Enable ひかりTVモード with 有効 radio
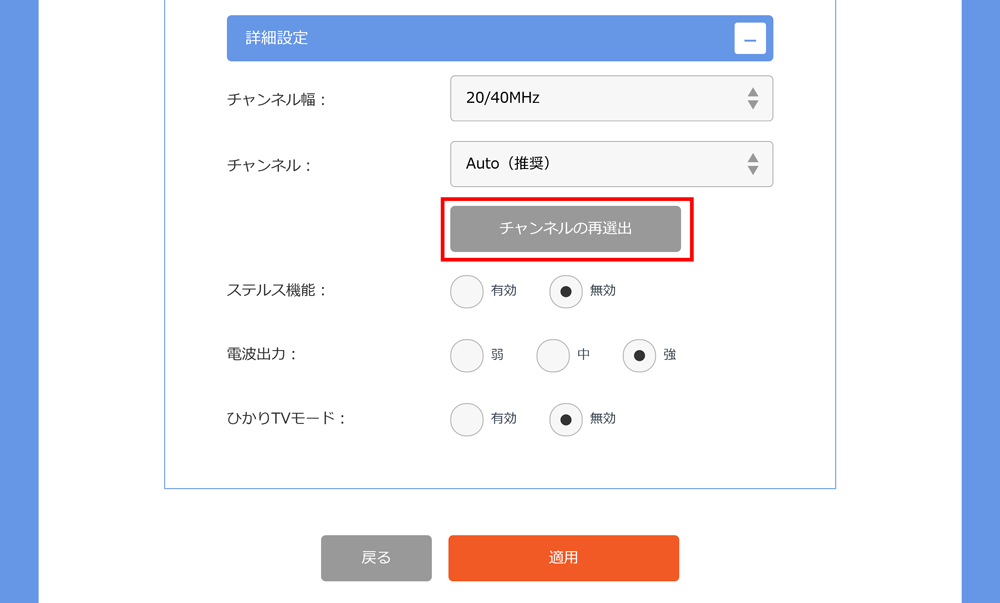1000x603 pixels. [x=467, y=419]
